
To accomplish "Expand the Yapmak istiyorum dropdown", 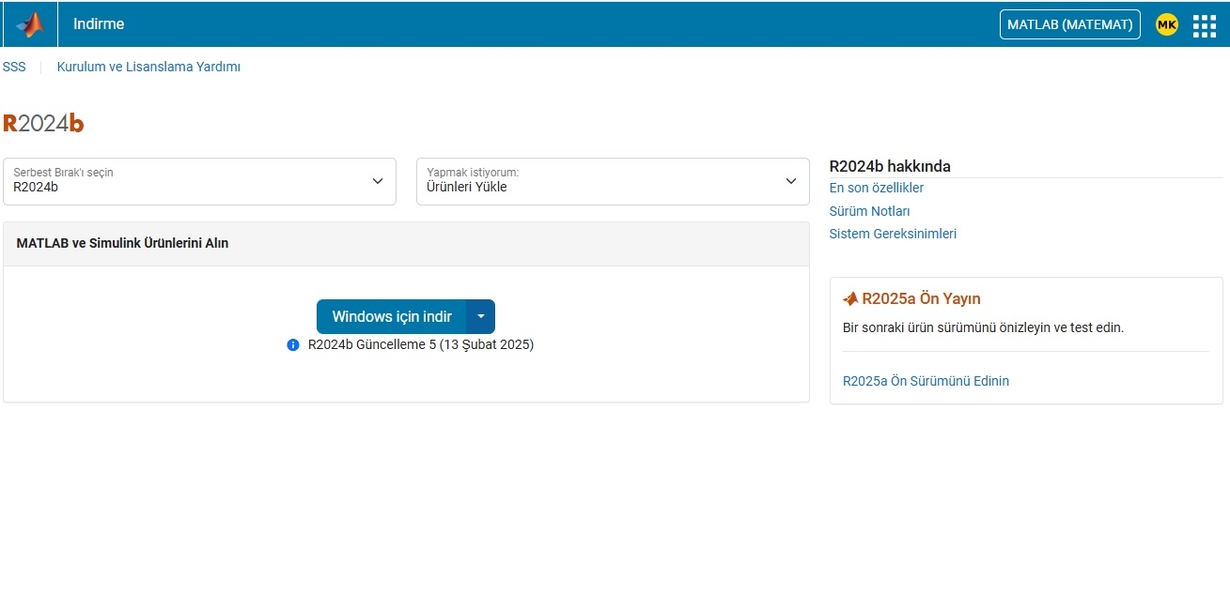I will (x=613, y=181).
